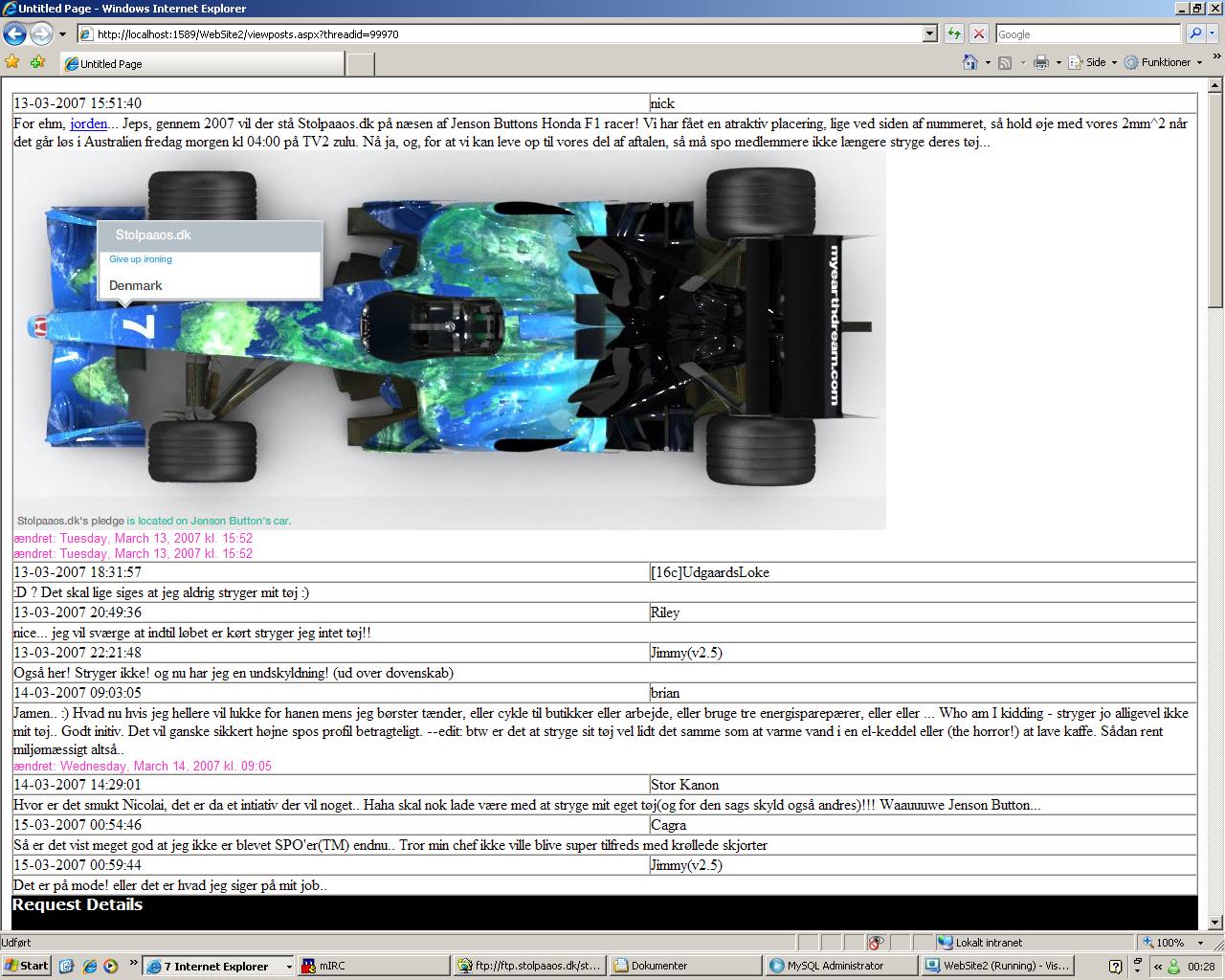Click the Home page icon
The image size is (1225, 980).
[970, 62]
